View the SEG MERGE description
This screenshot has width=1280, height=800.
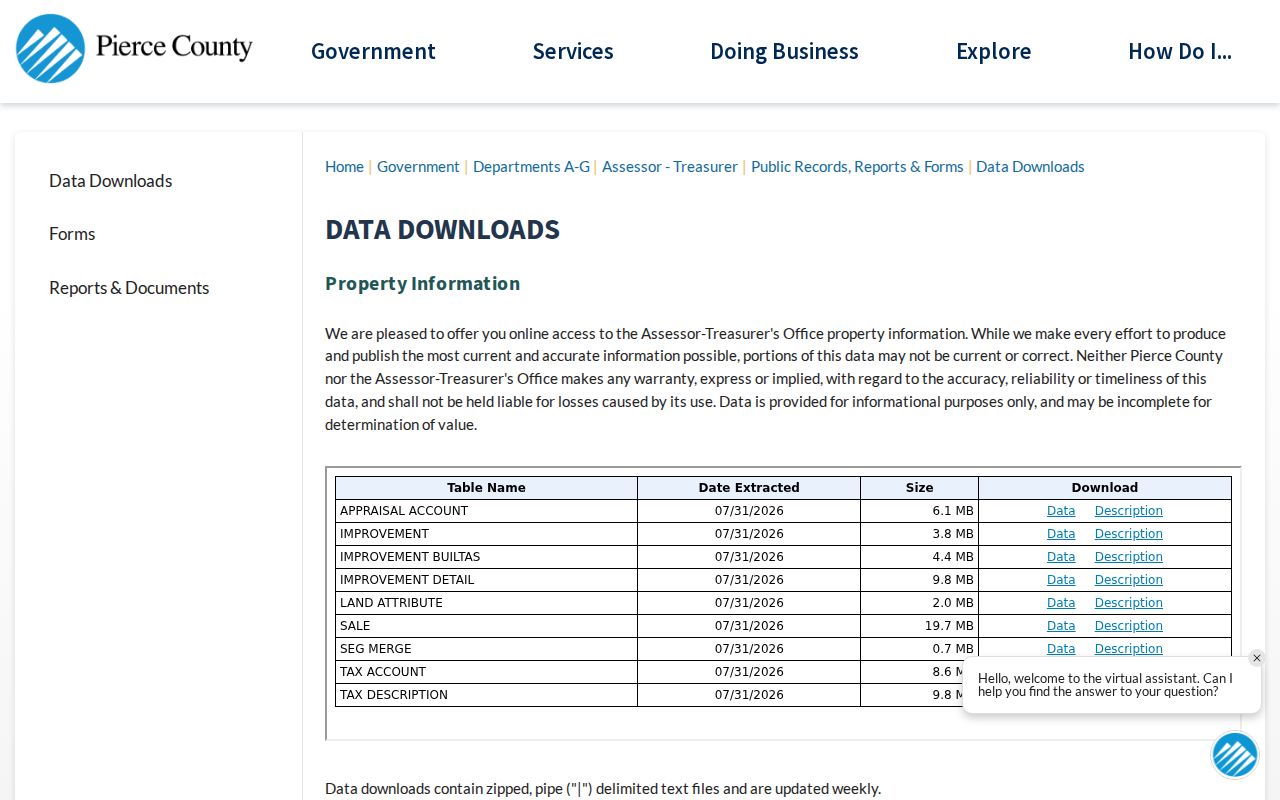pos(1128,649)
